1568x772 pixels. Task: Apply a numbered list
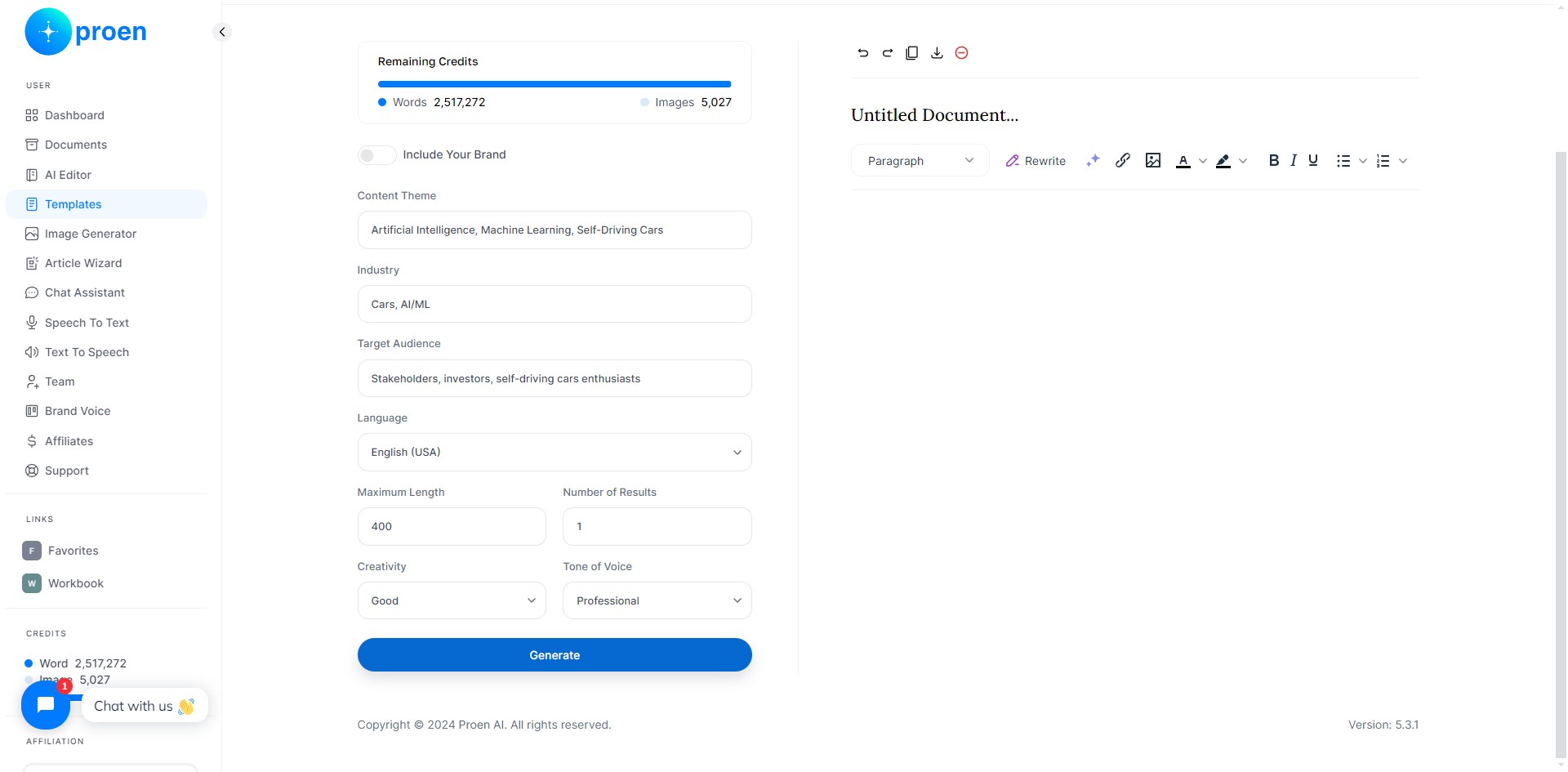point(1383,161)
